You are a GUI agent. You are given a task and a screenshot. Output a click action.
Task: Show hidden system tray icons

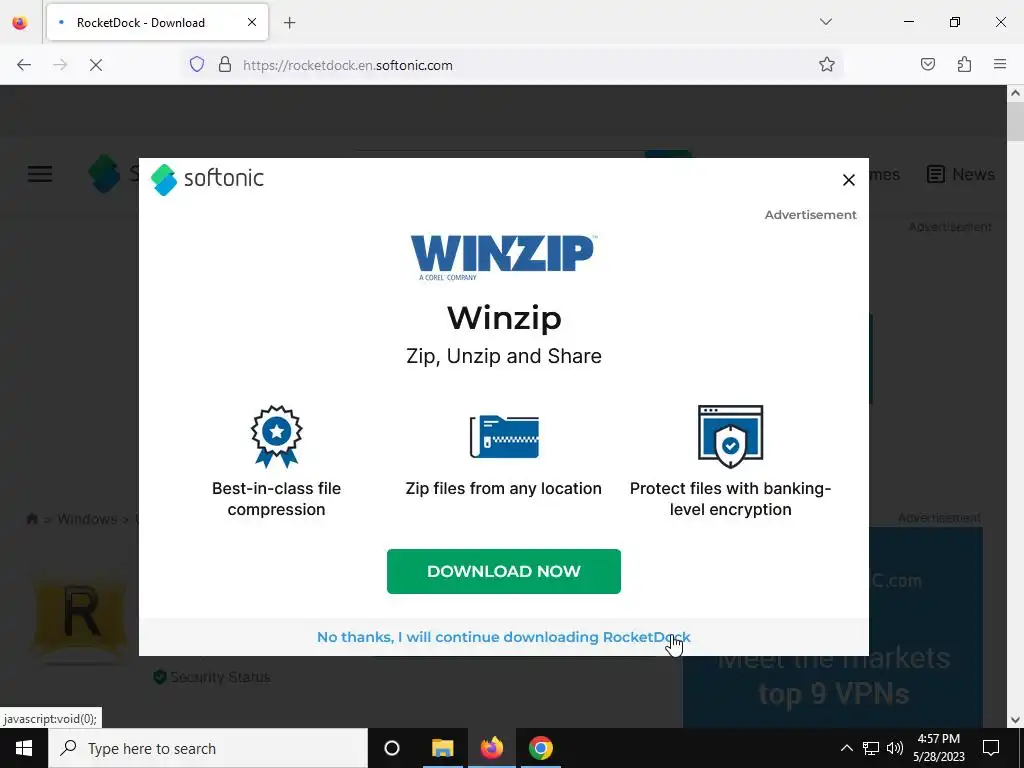(846, 748)
